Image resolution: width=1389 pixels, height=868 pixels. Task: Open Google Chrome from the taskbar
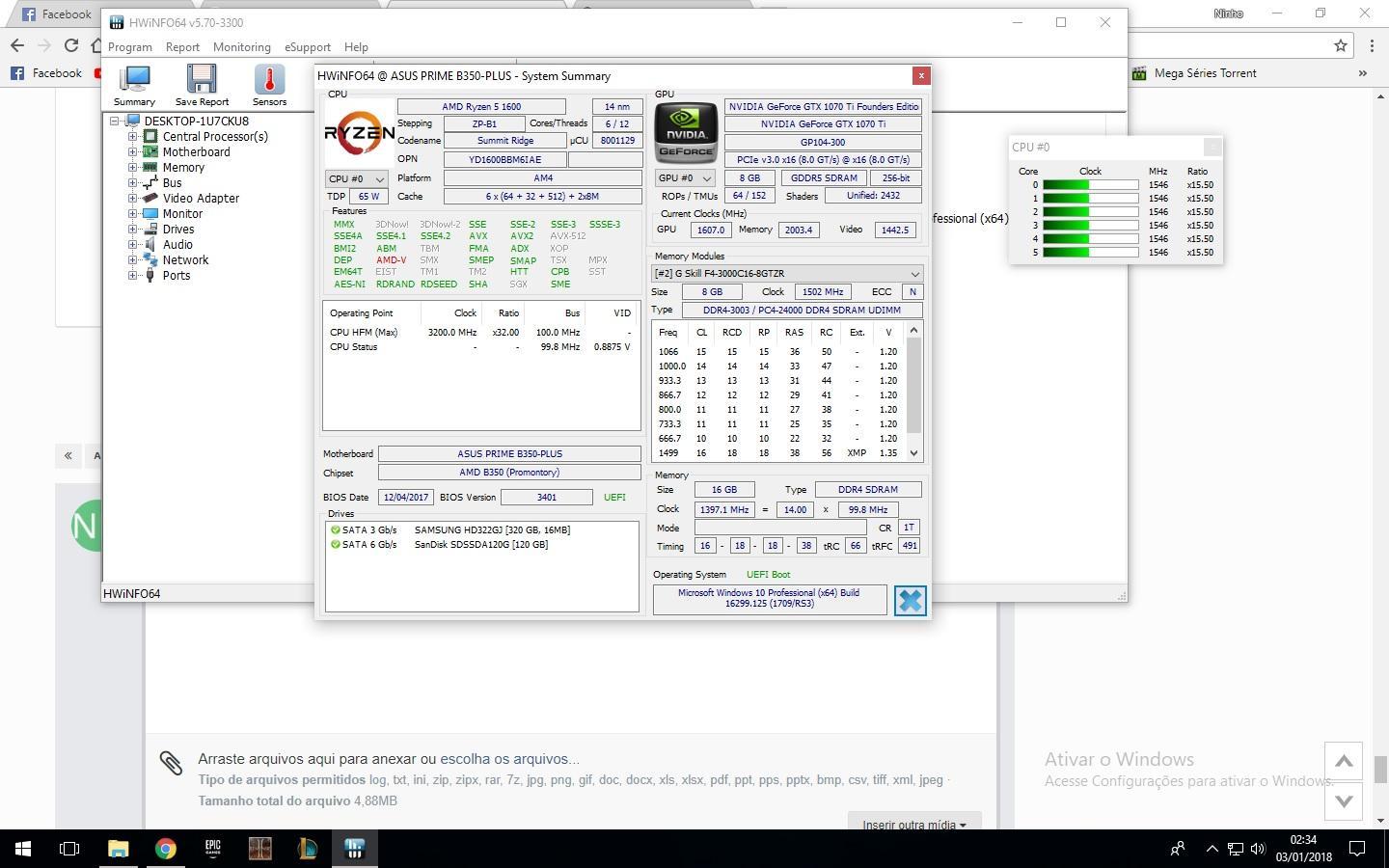166,849
